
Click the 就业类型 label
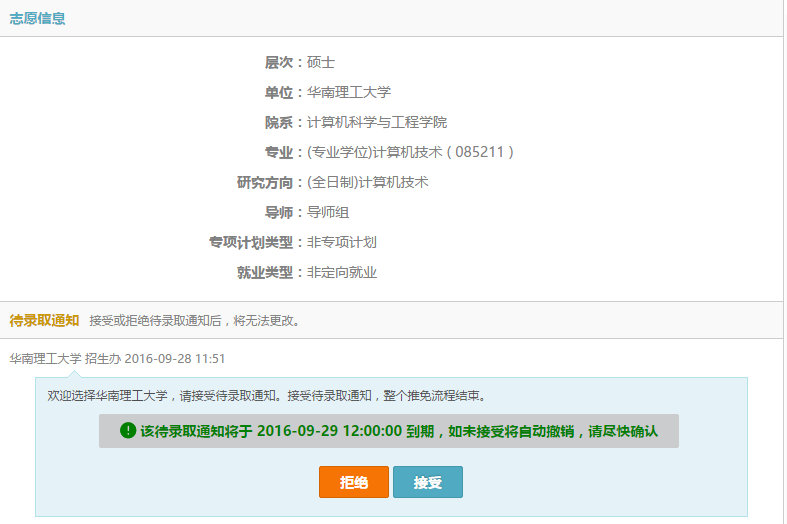click(265, 273)
